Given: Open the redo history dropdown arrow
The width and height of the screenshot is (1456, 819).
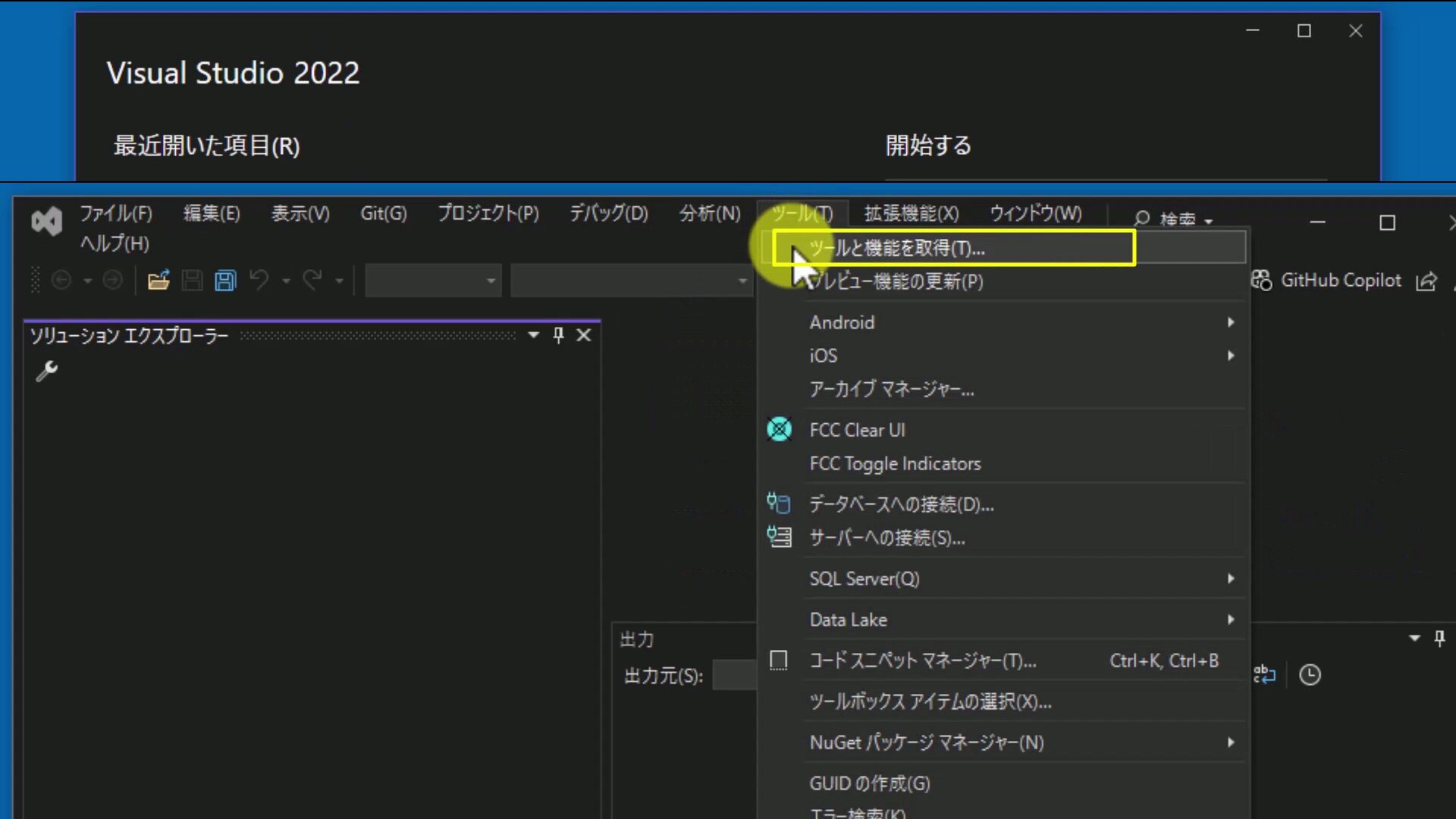Looking at the screenshot, I should pyautogui.click(x=339, y=281).
